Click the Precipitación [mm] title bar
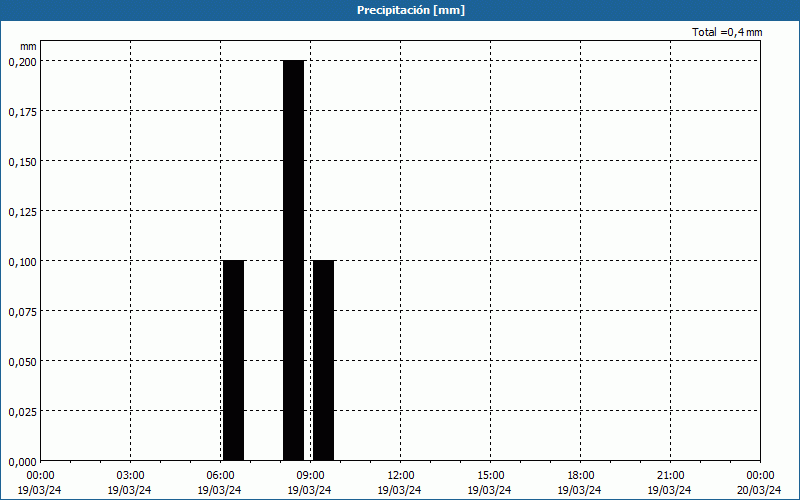The width and height of the screenshot is (800, 500). point(400,10)
